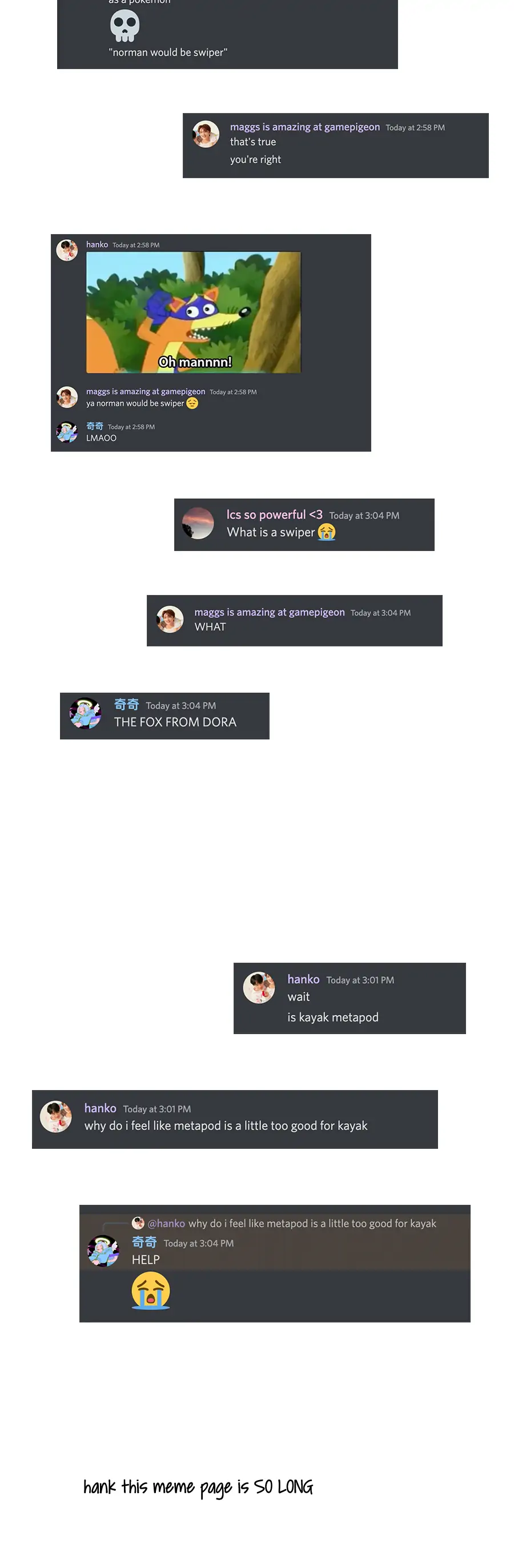Click 奇奇 avatar beside THE FOX FROM DORA
Image resolution: width=514 pixels, height=1568 pixels.
tap(85, 713)
